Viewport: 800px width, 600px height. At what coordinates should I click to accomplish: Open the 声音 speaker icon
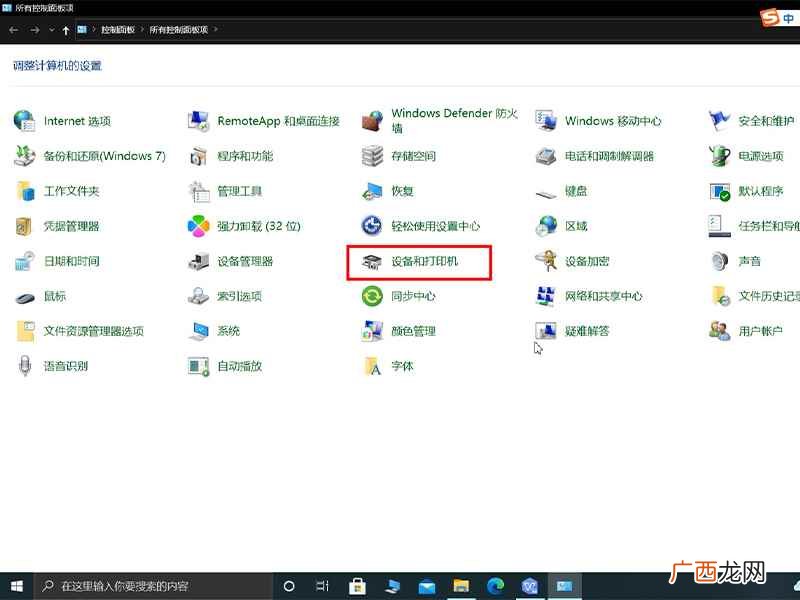719,261
